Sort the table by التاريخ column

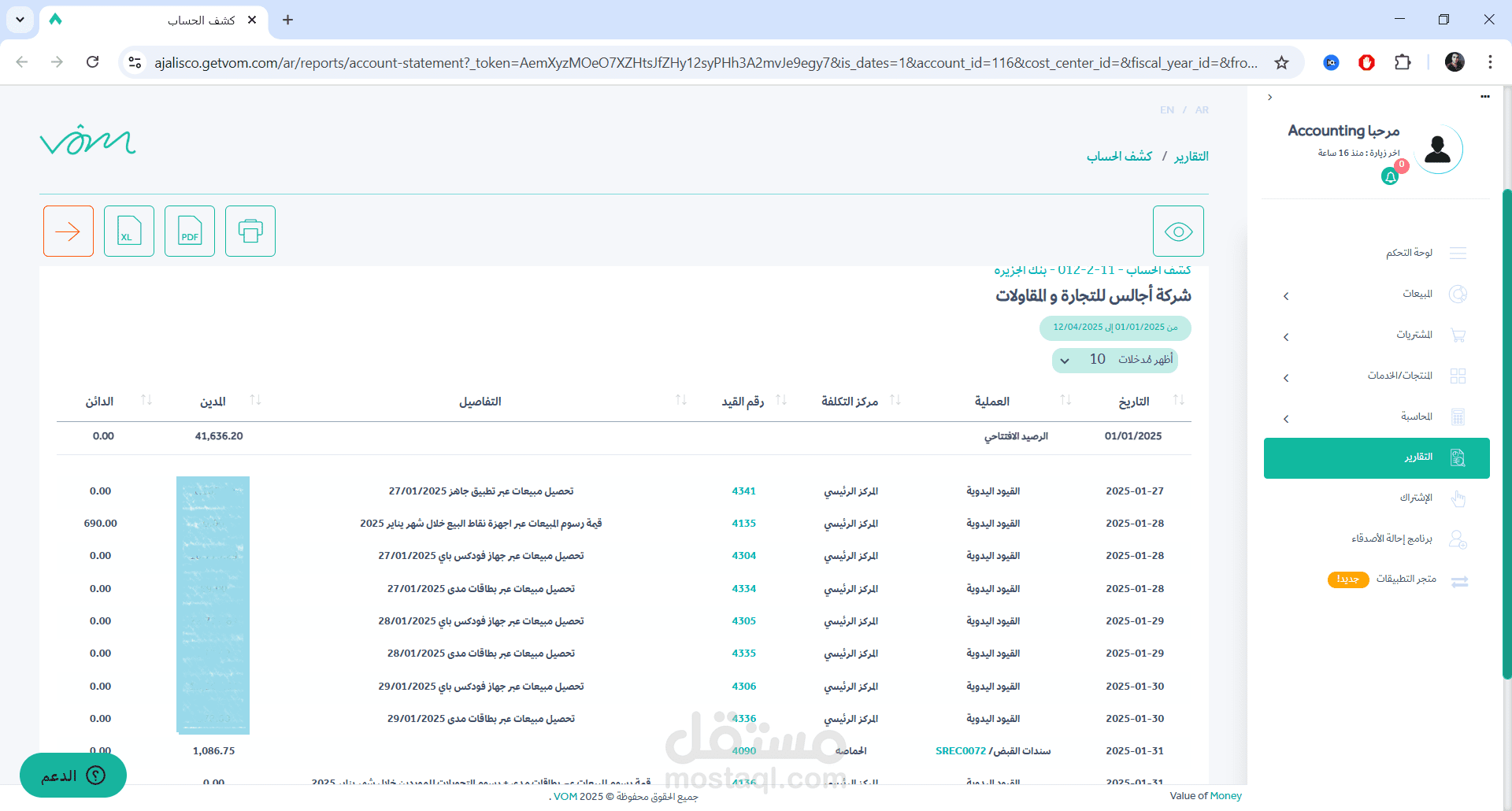1179,401
